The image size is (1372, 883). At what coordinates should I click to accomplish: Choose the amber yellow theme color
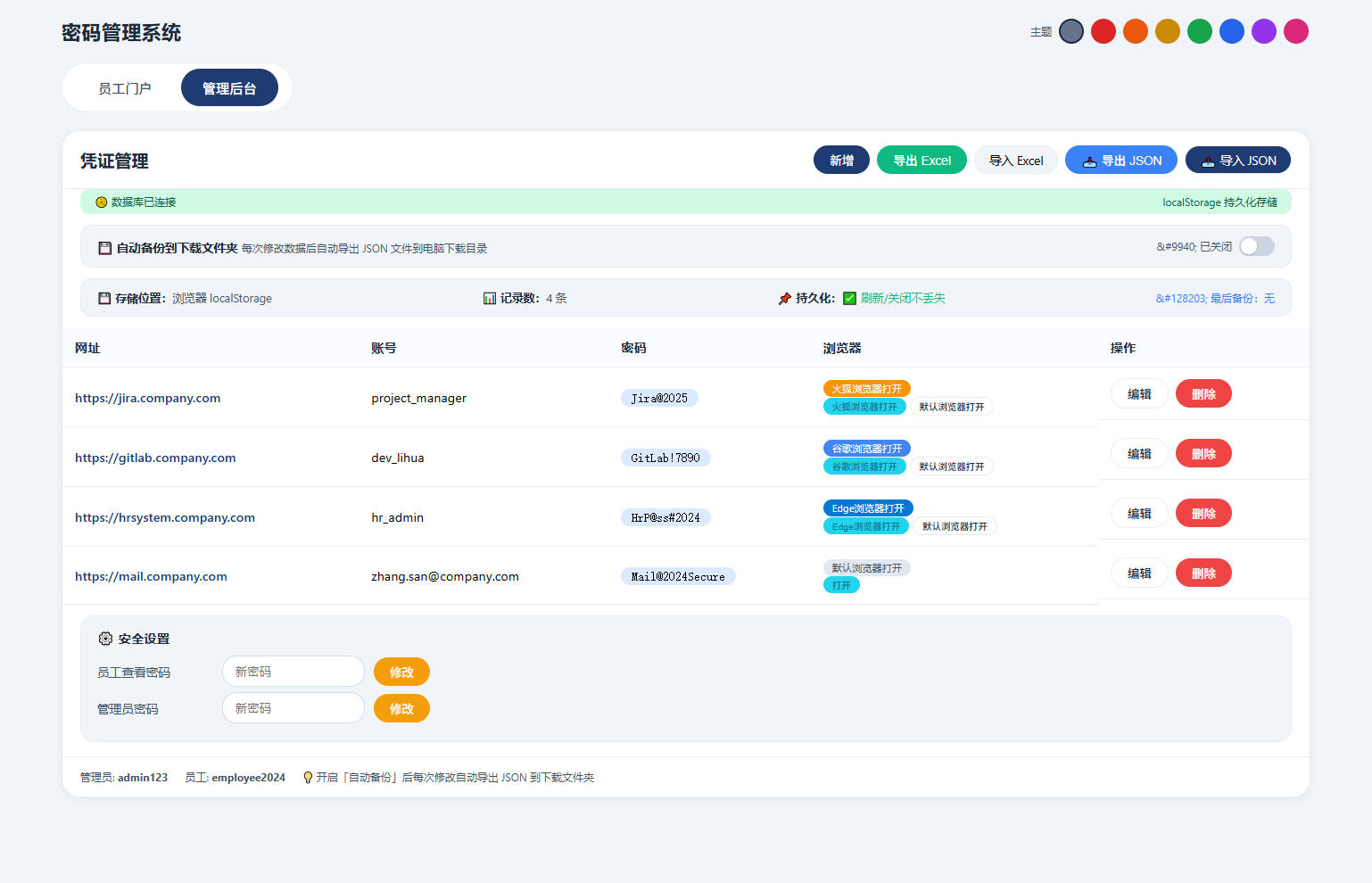tap(1168, 31)
